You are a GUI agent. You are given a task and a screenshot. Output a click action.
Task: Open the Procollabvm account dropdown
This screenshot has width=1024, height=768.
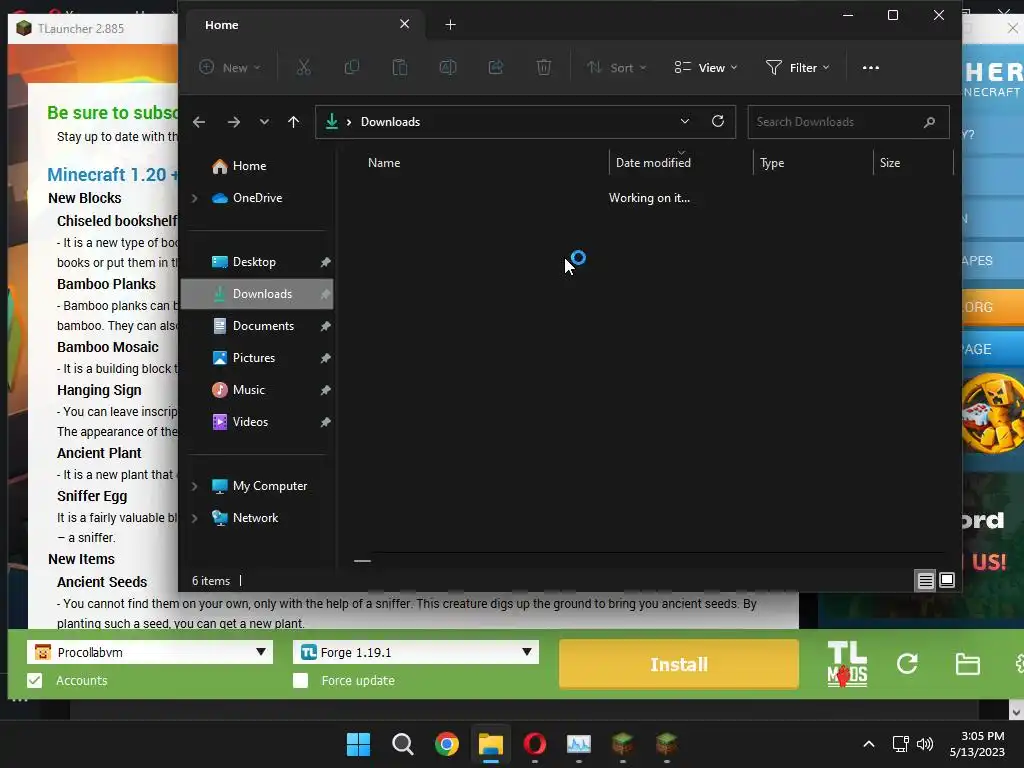(x=150, y=652)
